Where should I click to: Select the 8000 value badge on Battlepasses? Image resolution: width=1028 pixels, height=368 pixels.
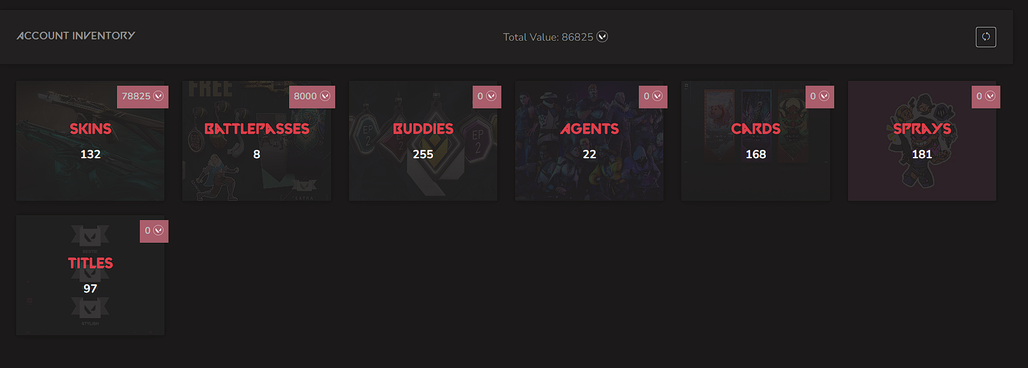pos(313,96)
